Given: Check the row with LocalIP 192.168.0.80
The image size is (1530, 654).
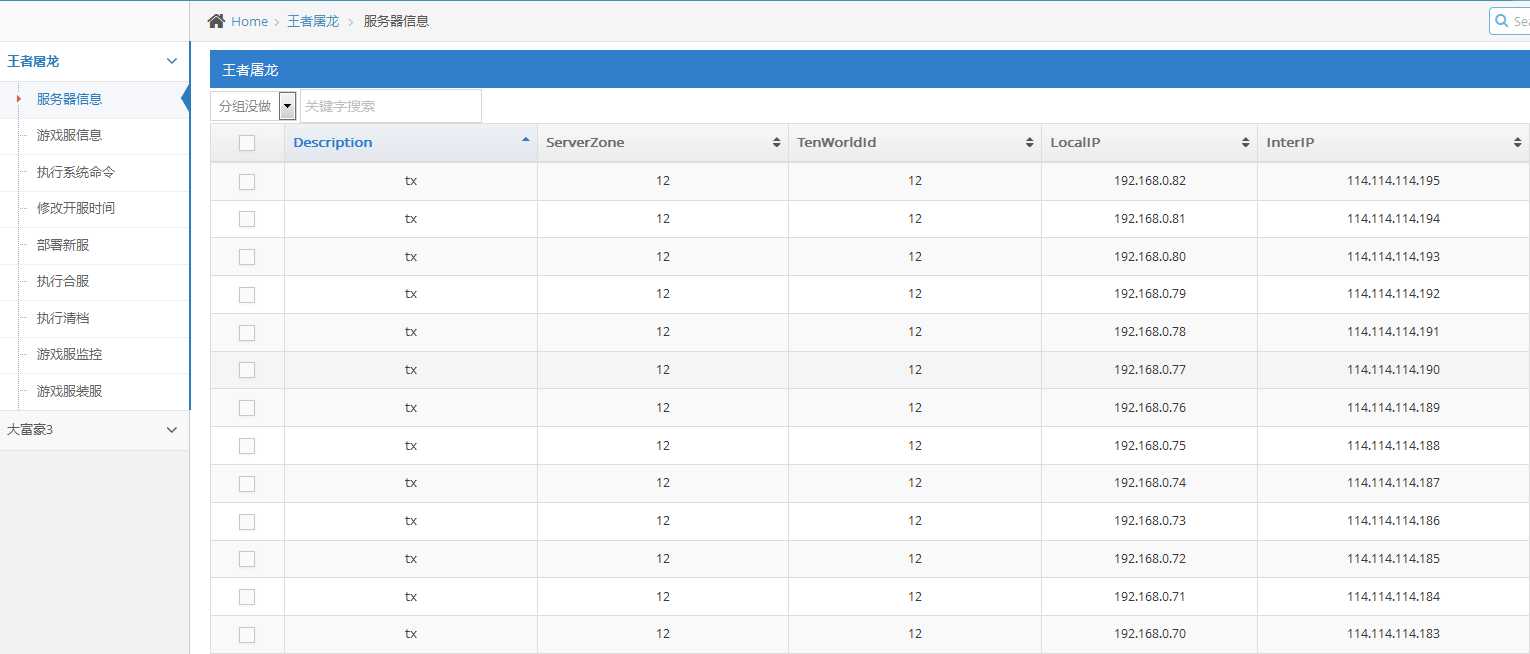Looking at the screenshot, I should click(x=247, y=257).
